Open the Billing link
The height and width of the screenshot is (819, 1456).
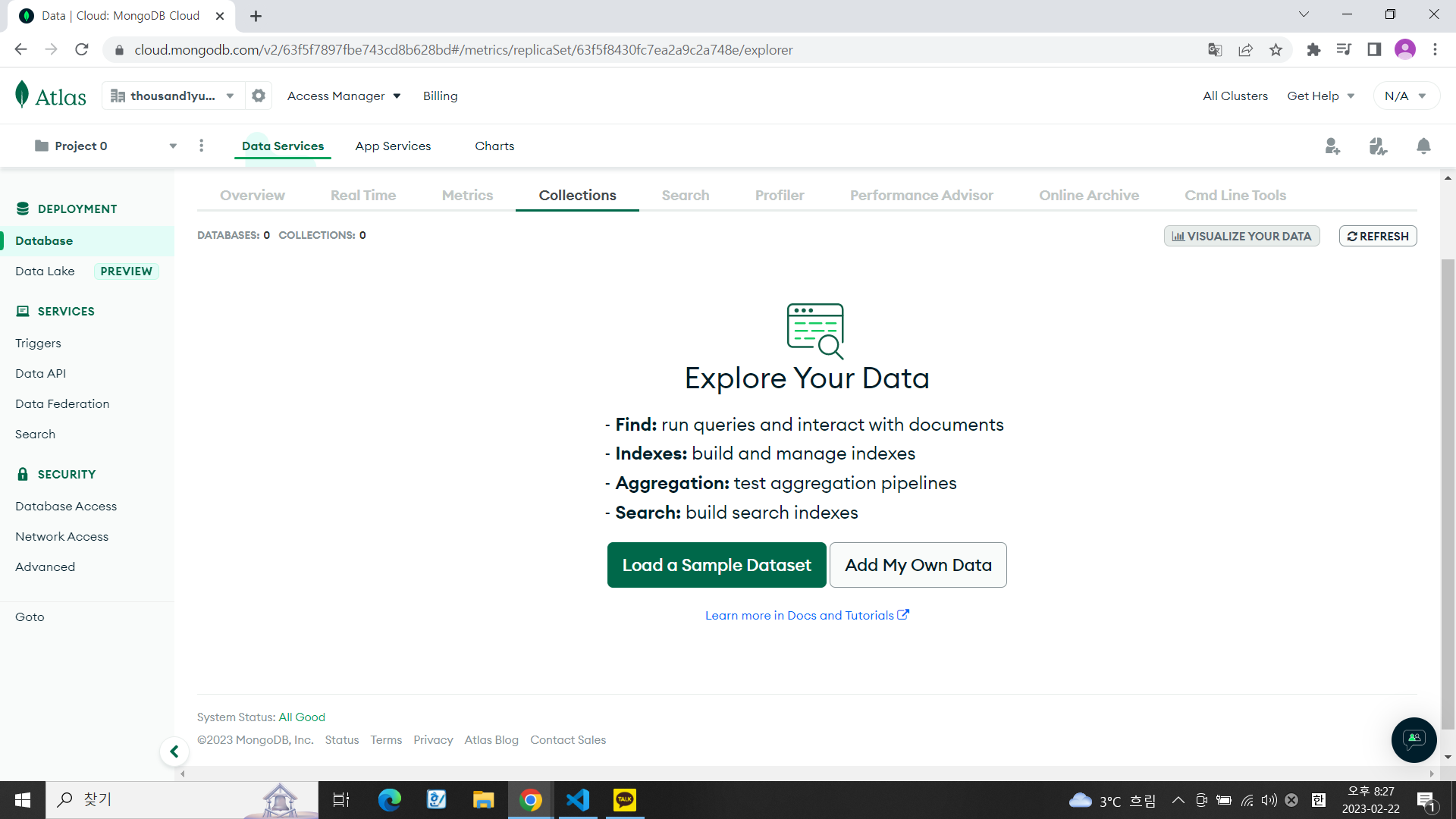(x=441, y=96)
